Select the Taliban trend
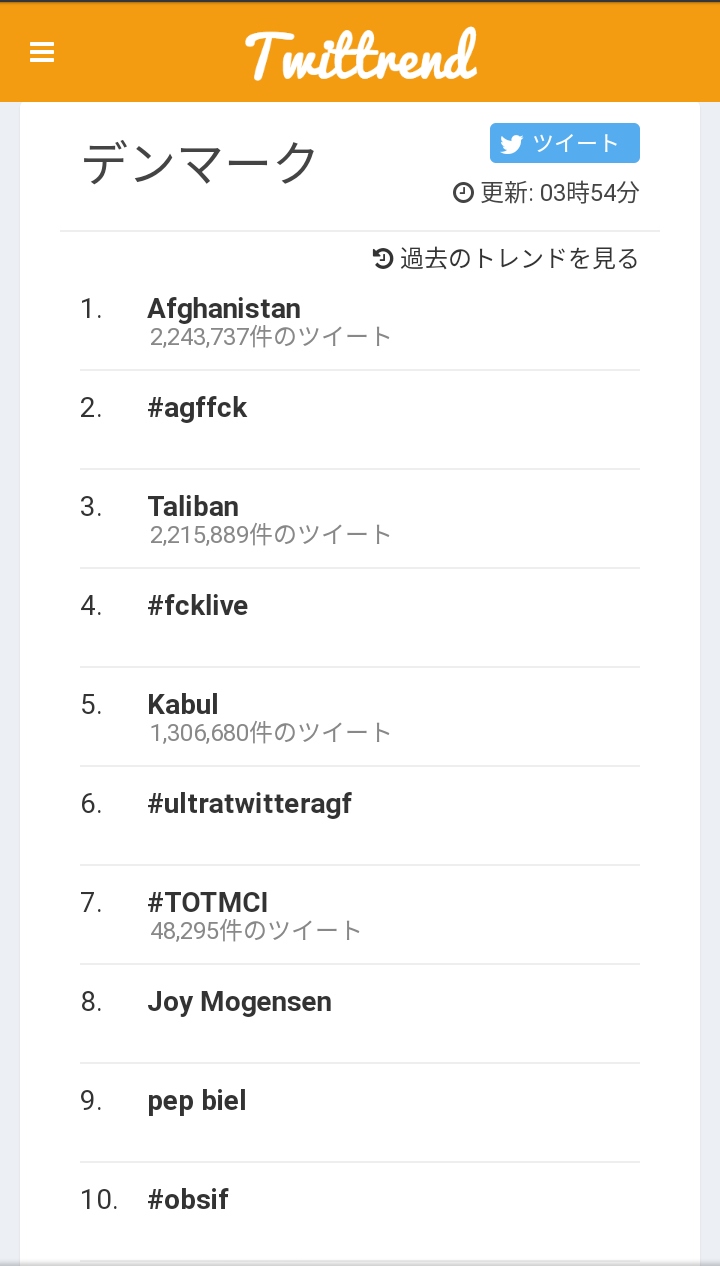The image size is (720, 1266). (x=193, y=506)
